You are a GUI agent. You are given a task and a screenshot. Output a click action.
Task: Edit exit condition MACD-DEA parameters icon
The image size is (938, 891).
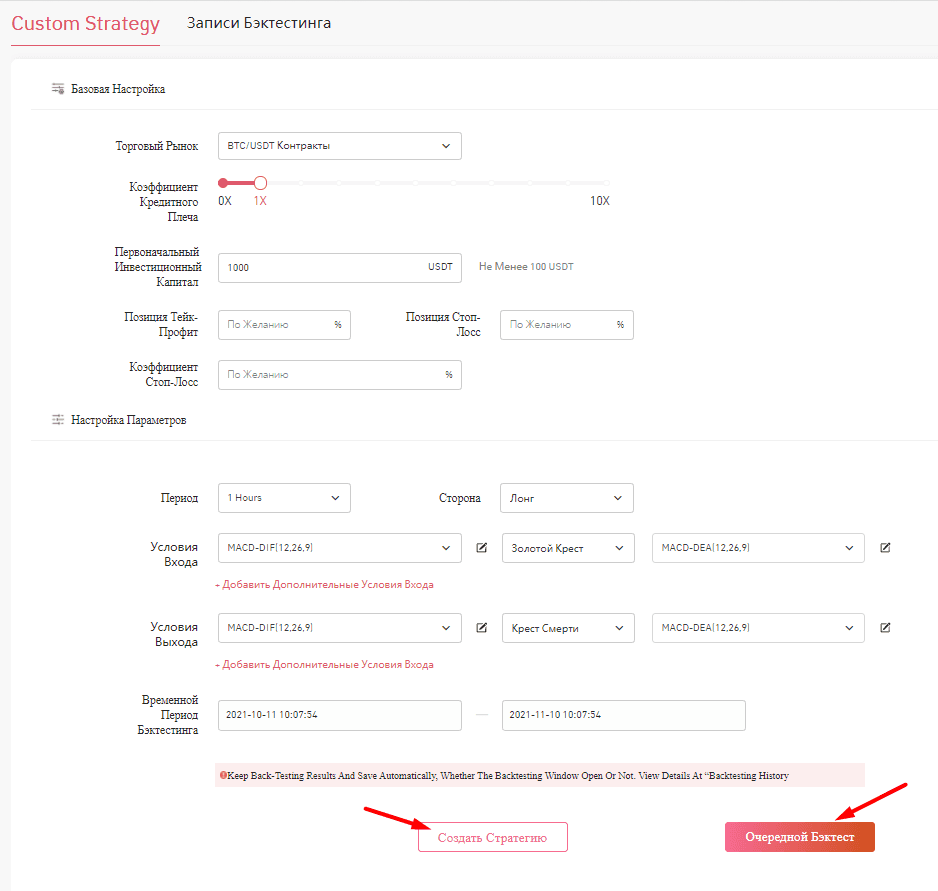(x=885, y=628)
